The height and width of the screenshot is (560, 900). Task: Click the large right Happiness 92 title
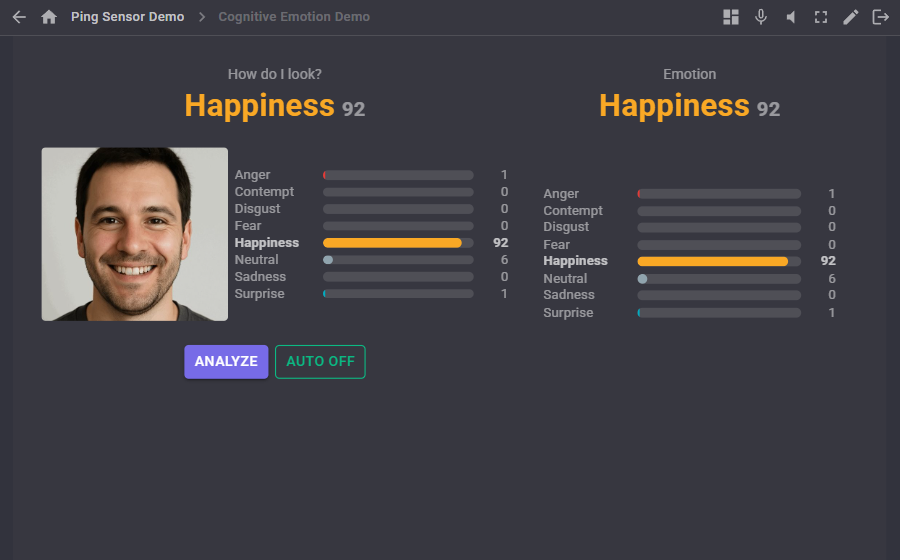tap(689, 106)
